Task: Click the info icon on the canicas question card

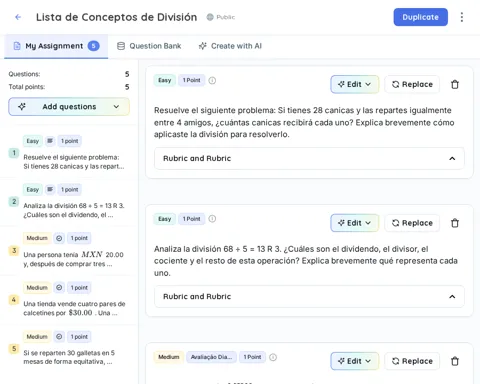Action: (x=212, y=80)
